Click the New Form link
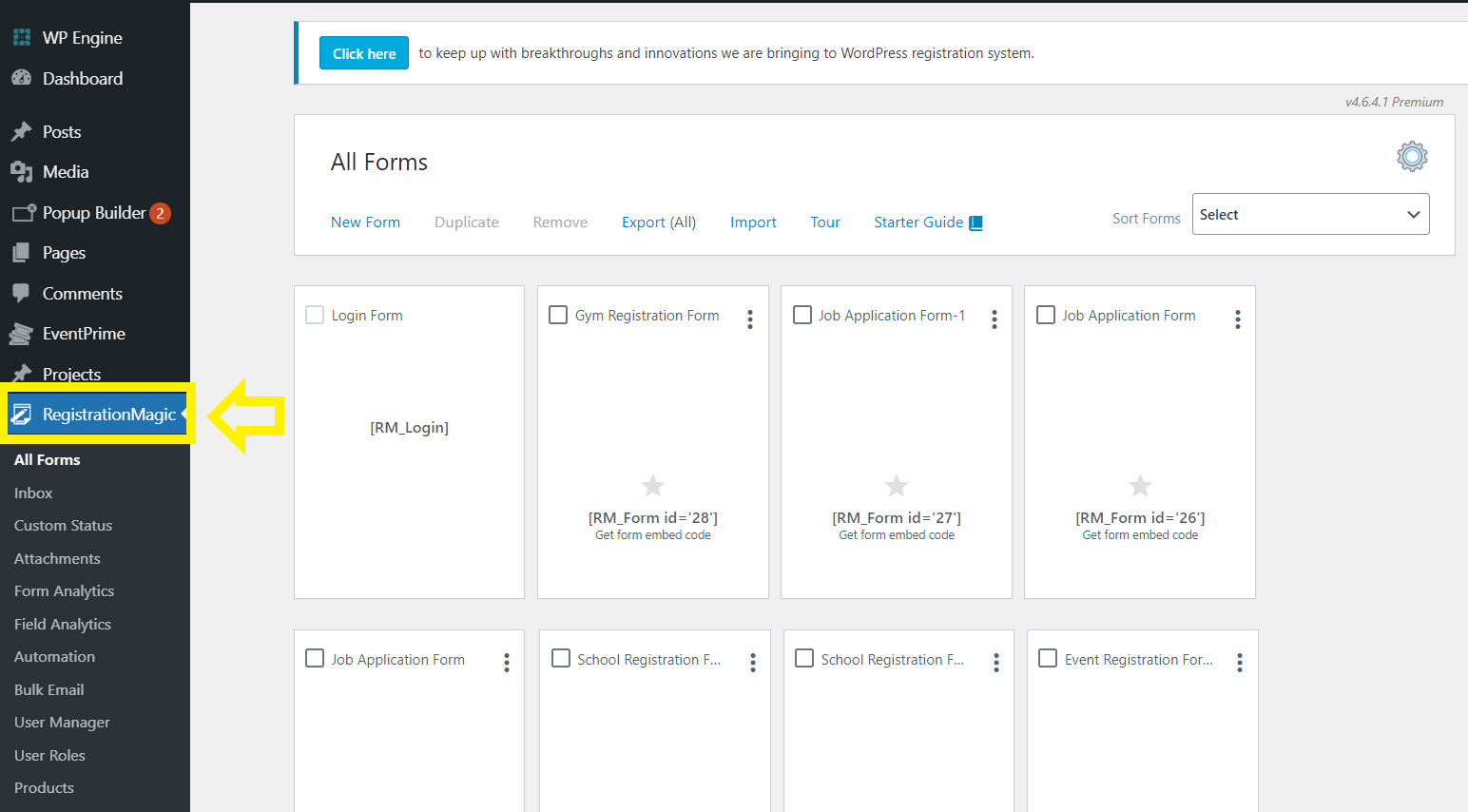This screenshot has width=1468, height=812. click(365, 222)
